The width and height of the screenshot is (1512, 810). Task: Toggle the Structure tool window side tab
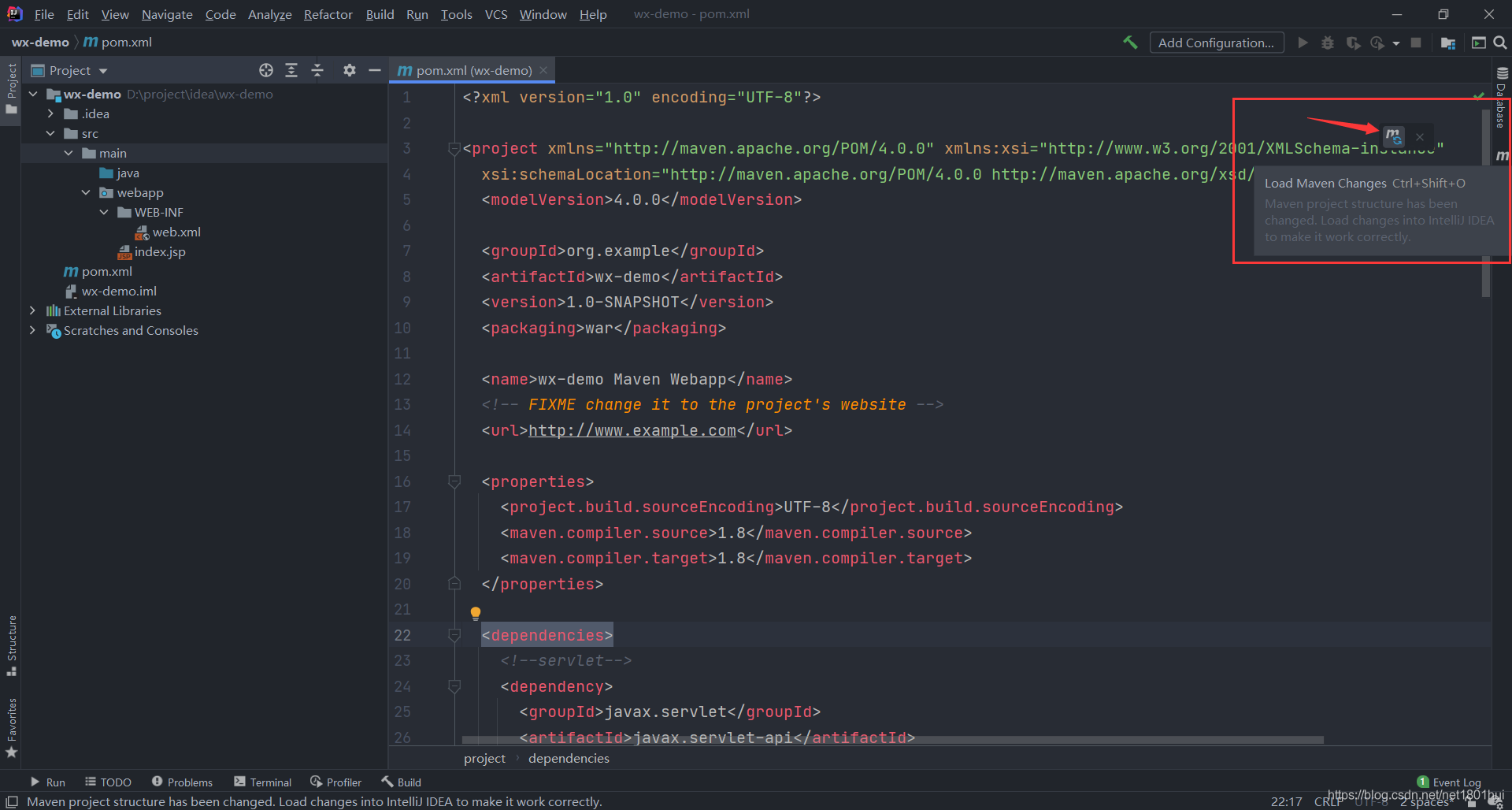point(11,646)
